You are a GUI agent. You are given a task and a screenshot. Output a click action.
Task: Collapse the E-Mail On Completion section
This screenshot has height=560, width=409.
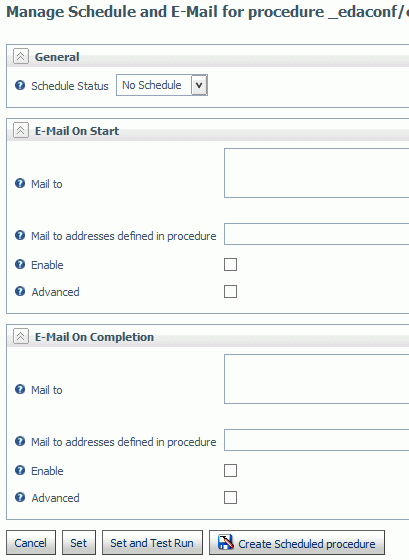coord(21,336)
